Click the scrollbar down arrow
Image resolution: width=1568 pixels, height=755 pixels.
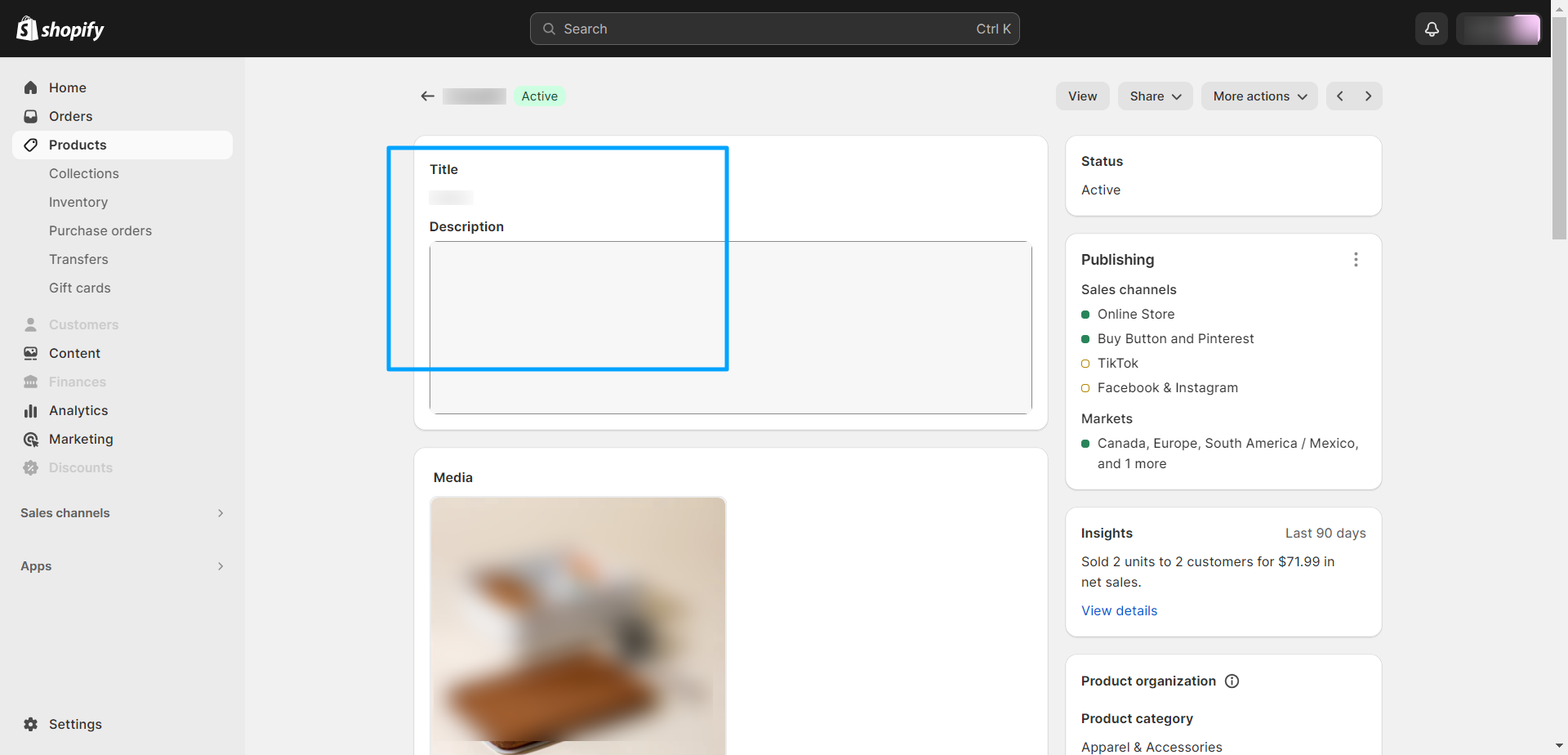[1560, 747]
